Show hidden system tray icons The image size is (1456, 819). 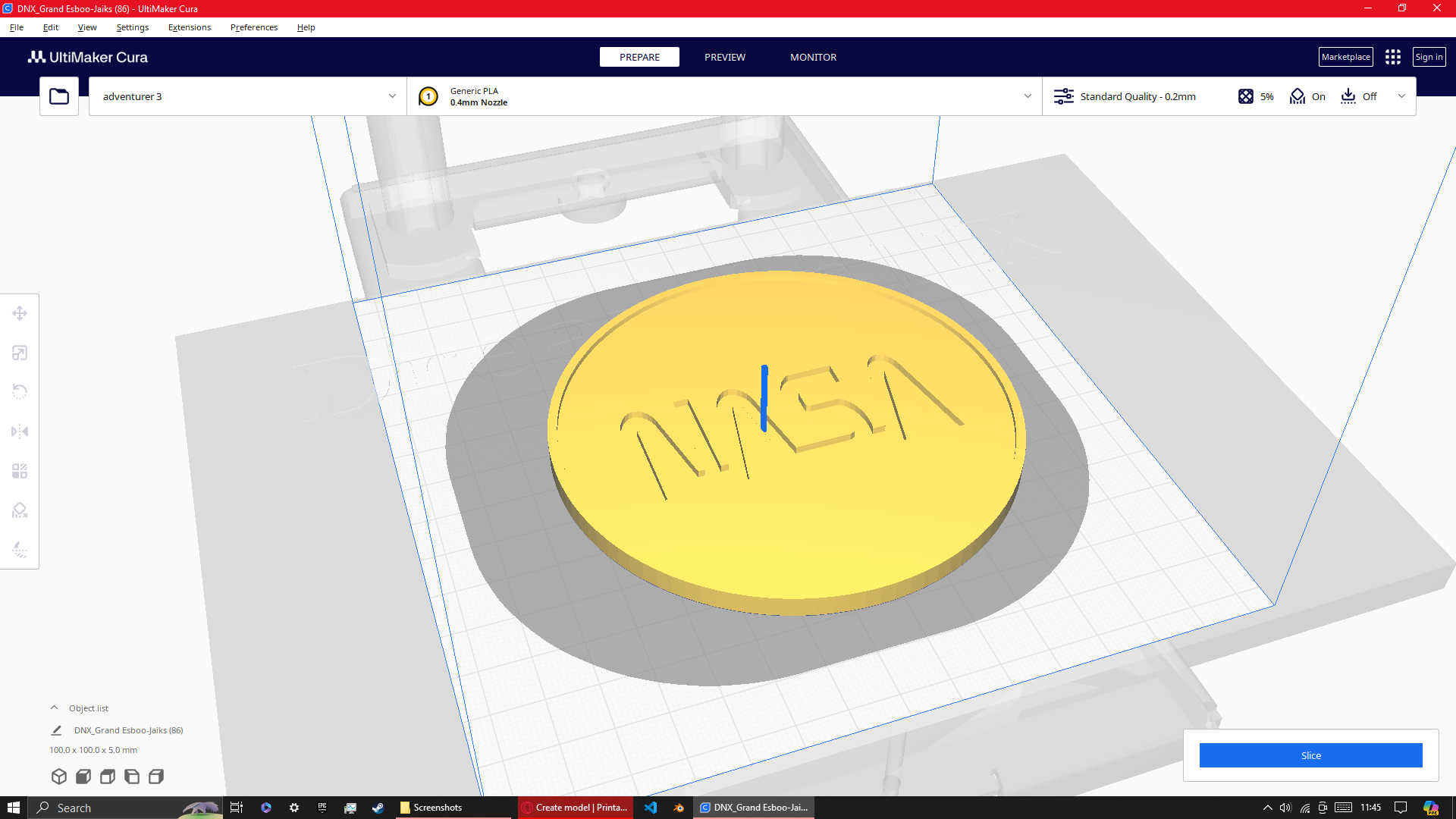[1267, 808]
